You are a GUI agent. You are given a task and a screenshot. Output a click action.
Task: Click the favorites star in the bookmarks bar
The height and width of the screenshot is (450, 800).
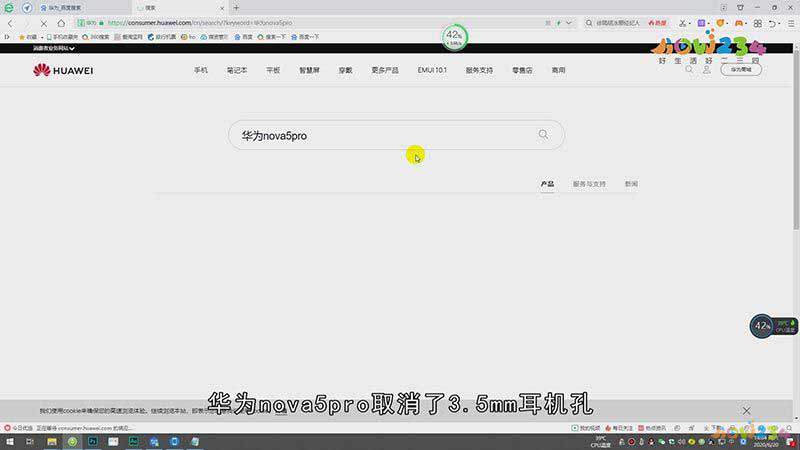tap(21, 37)
